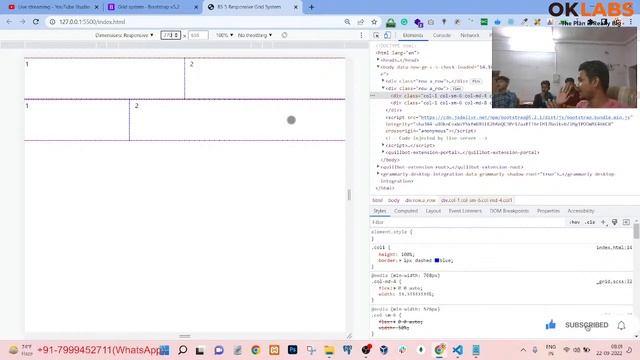Image resolution: width=640 pixels, height=360 pixels.
Task: Expand the quillbot-extension-portal node
Action: [x=383, y=152]
